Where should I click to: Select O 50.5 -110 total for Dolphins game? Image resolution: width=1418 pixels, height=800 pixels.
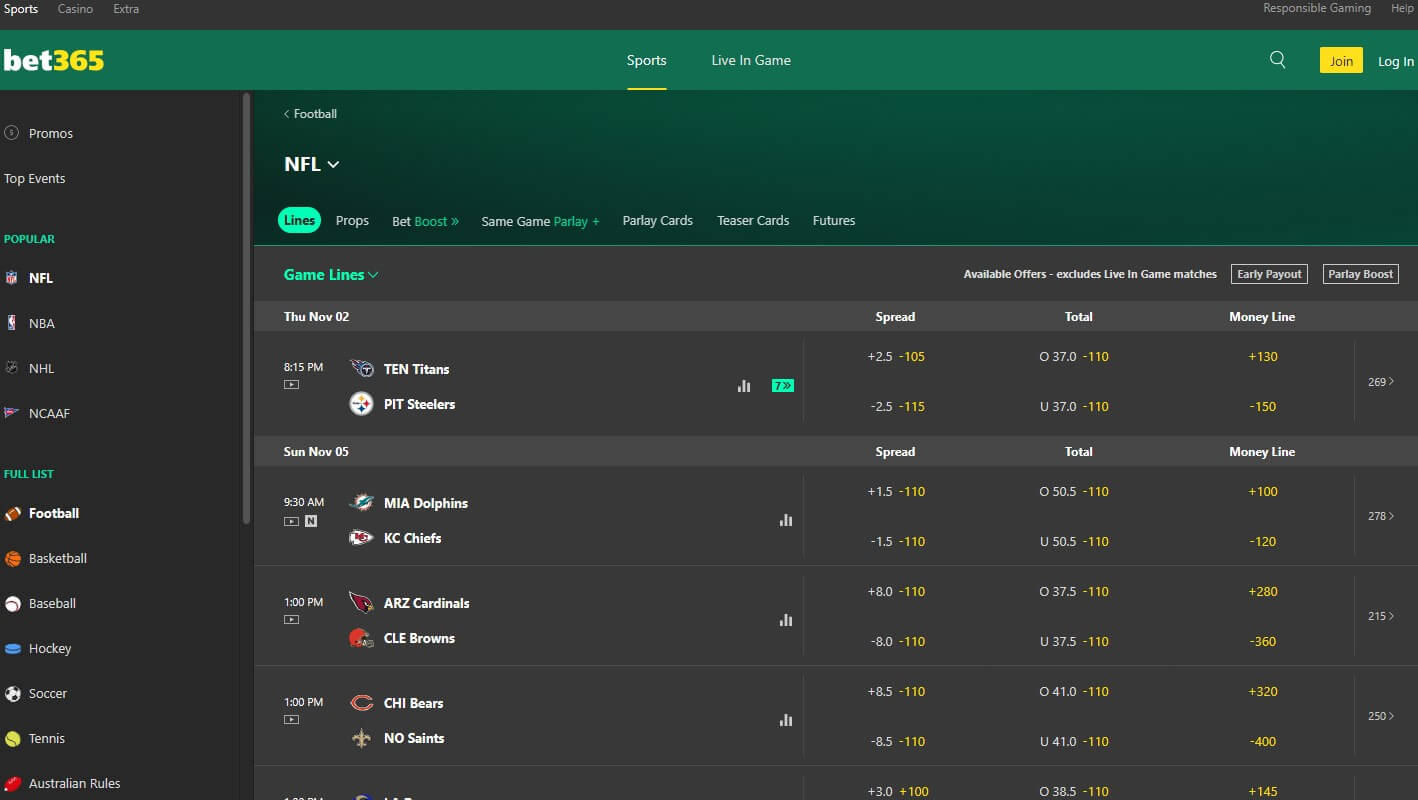(x=1074, y=491)
